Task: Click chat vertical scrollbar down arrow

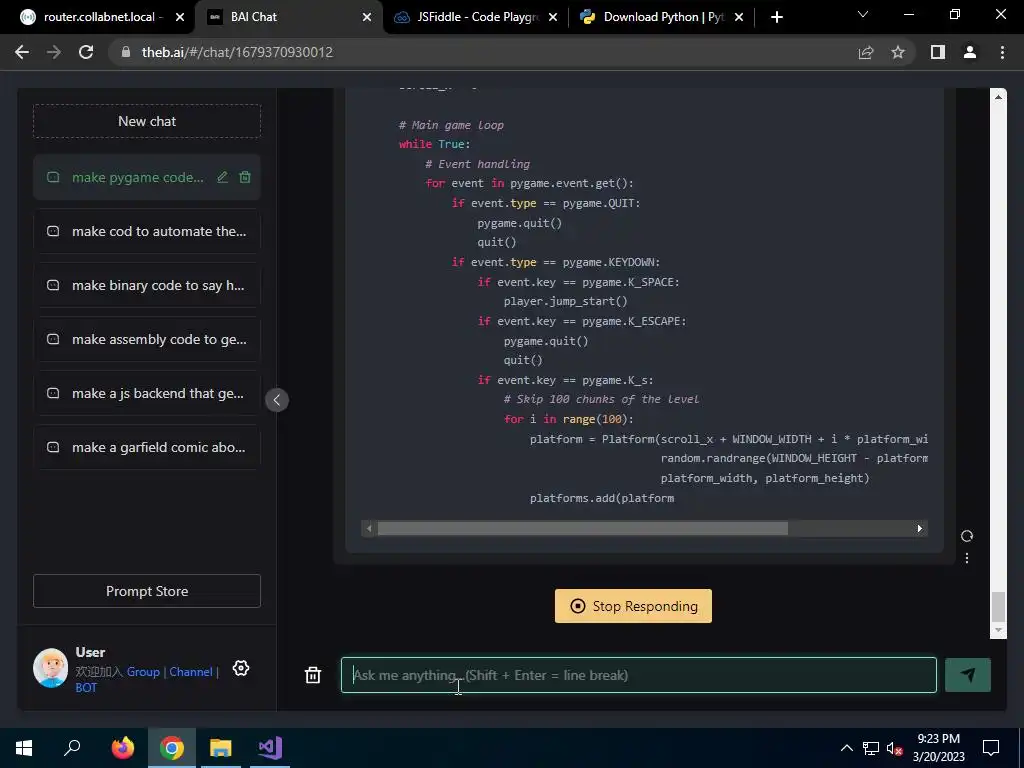Action: pyautogui.click(x=998, y=630)
